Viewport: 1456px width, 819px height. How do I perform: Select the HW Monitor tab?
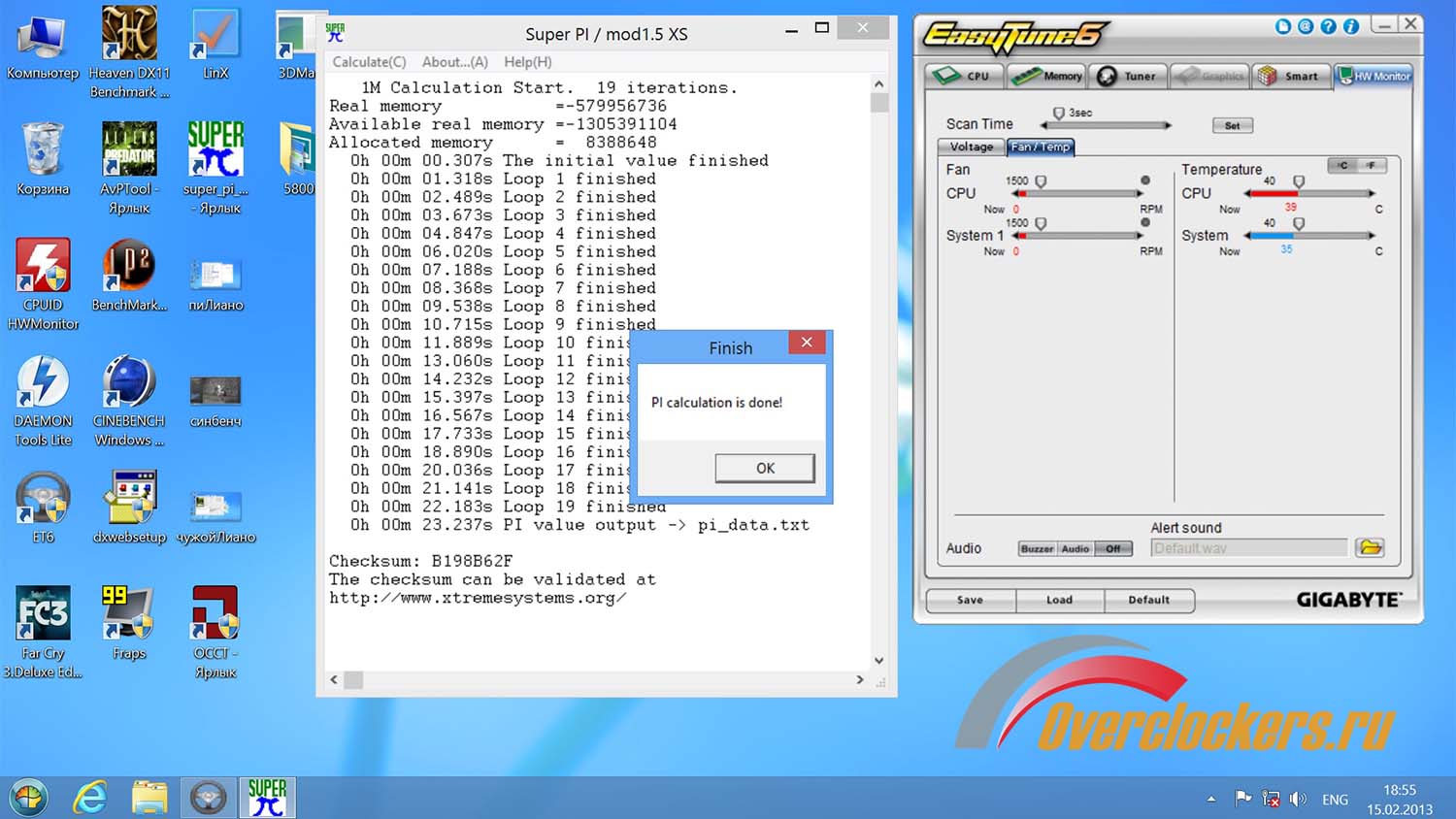click(1373, 76)
